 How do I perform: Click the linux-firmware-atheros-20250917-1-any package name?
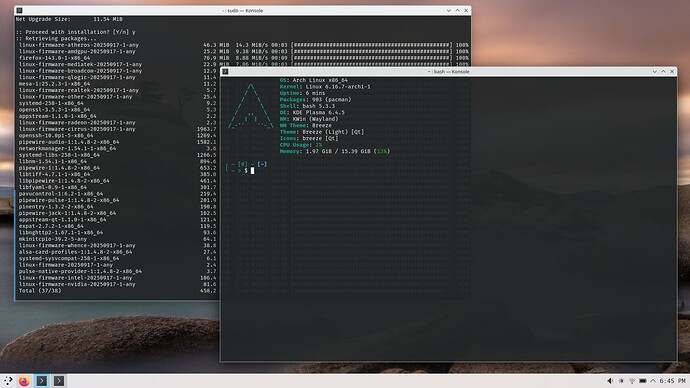tap(79, 45)
